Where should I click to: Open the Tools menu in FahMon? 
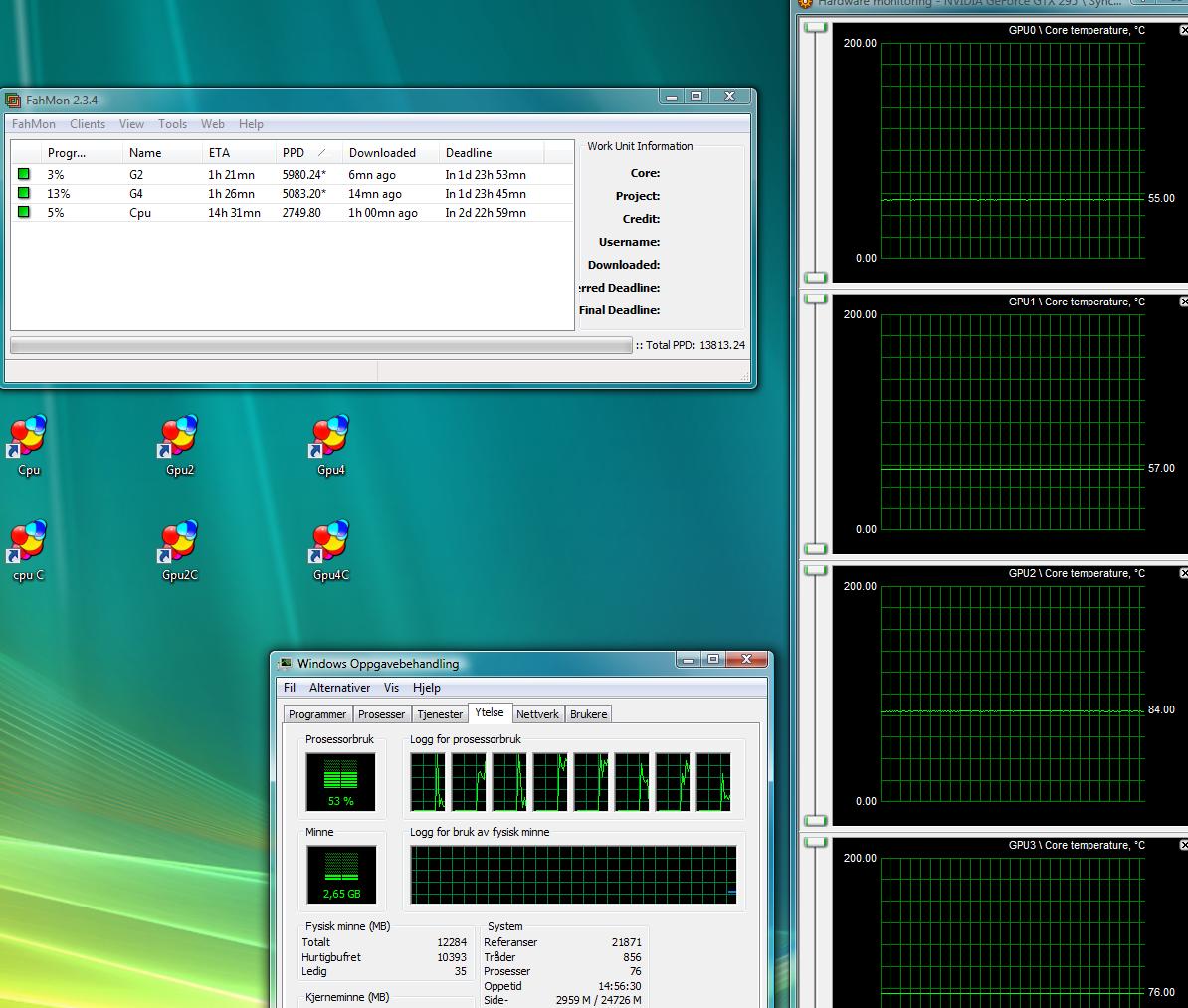click(x=172, y=124)
